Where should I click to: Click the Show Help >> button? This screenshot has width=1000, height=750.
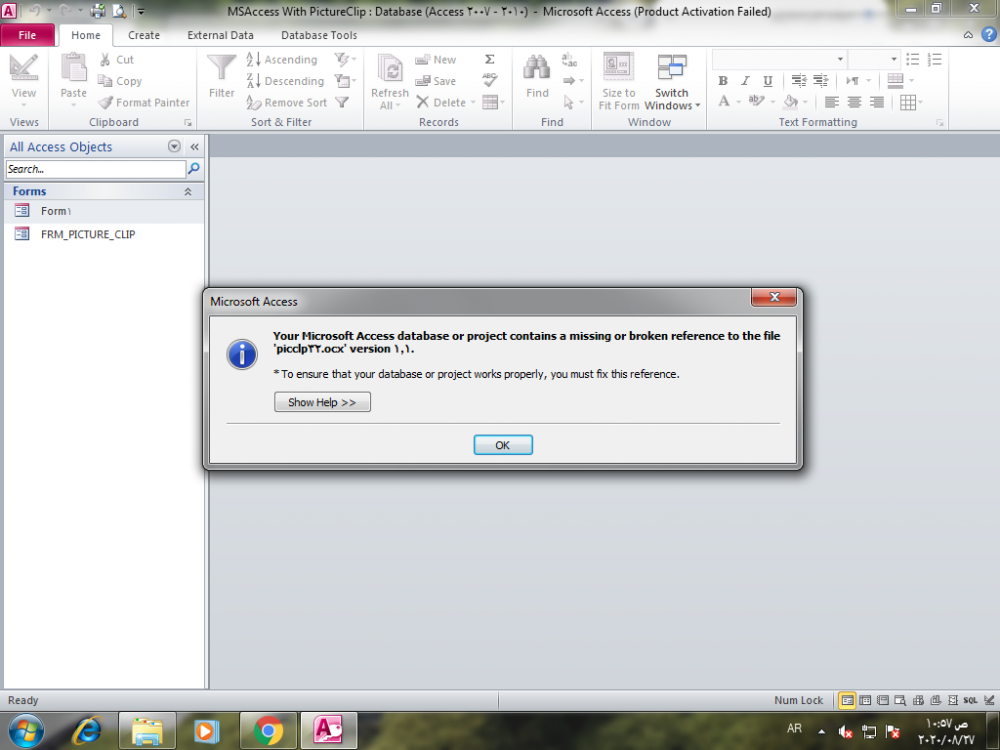322,402
